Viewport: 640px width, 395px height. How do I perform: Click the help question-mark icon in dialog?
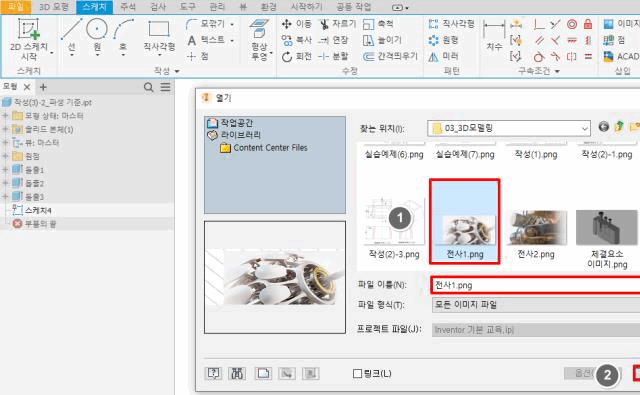pyautogui.click(x=213, y=373)
